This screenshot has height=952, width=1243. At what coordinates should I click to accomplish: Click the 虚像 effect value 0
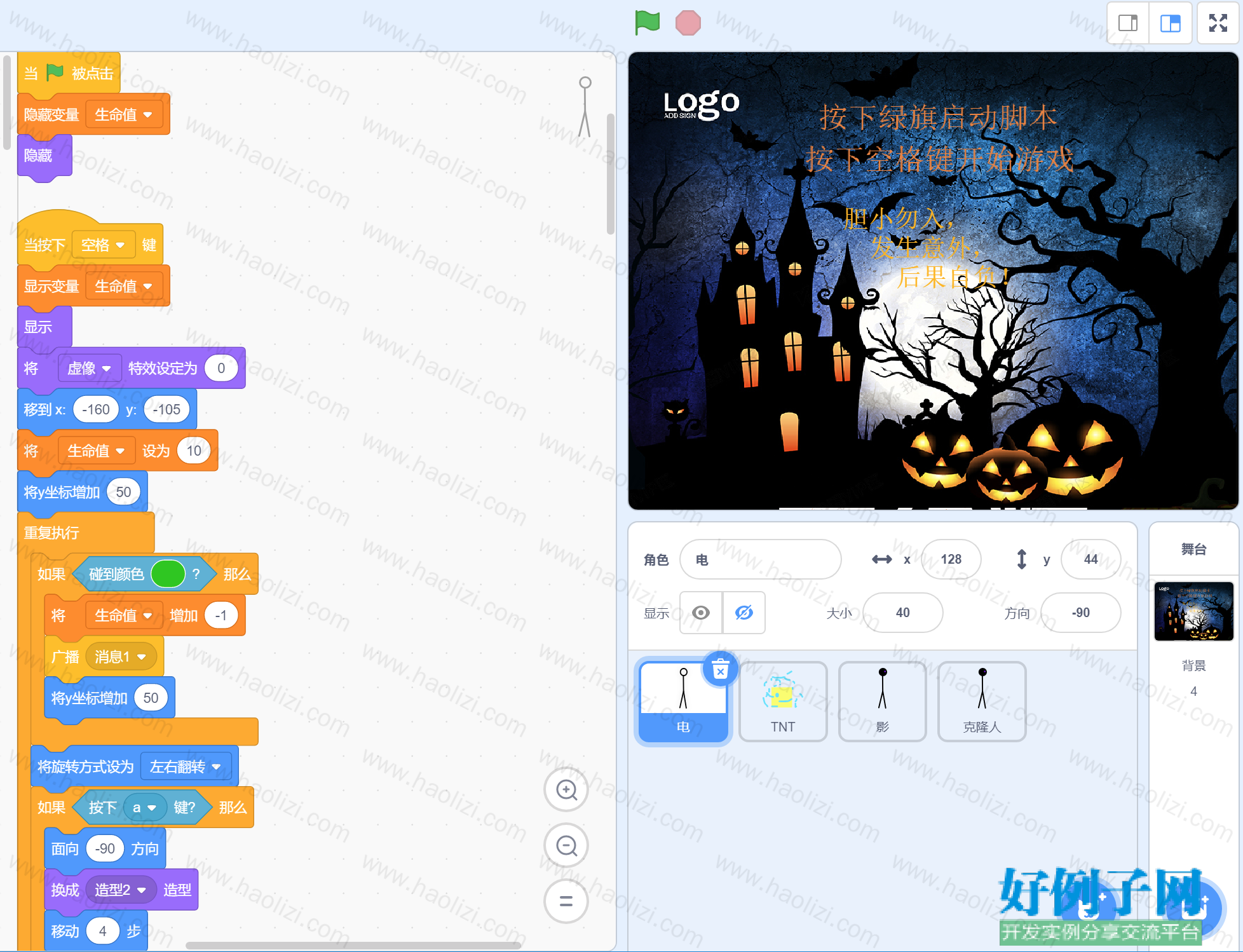click(221, 369)
